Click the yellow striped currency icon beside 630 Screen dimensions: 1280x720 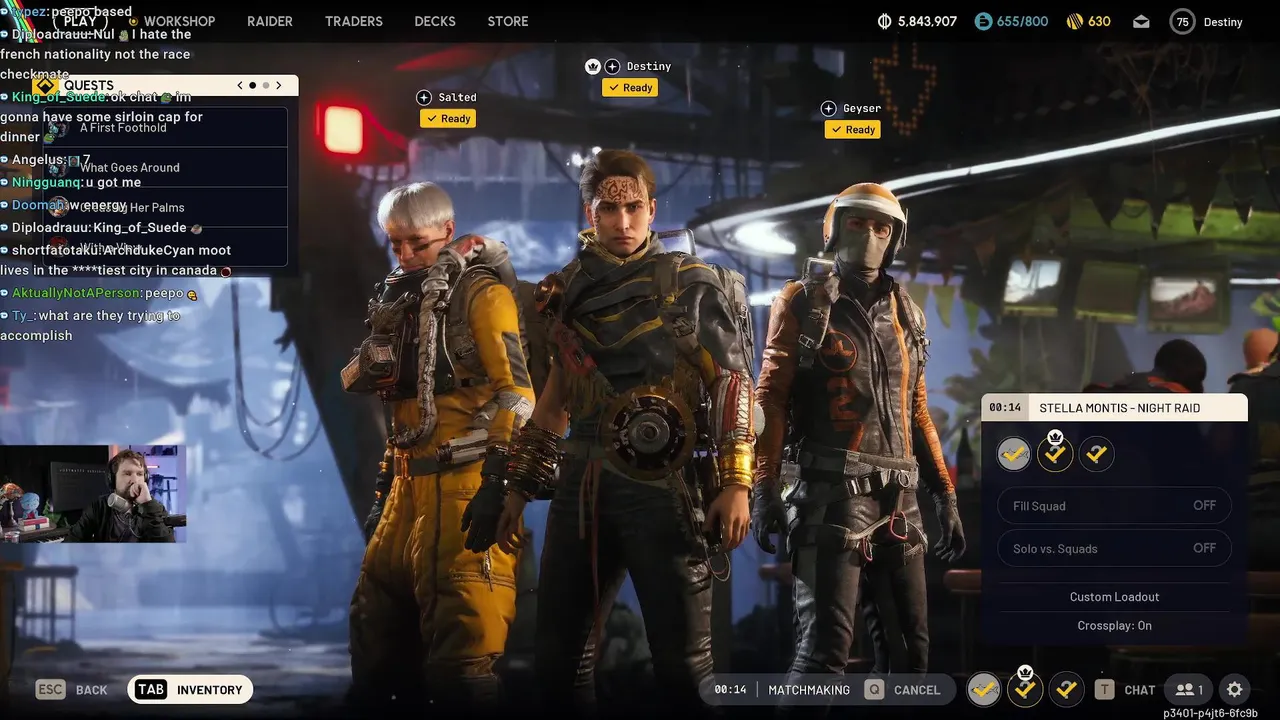pyautogui.click(x=1075, y=21)
